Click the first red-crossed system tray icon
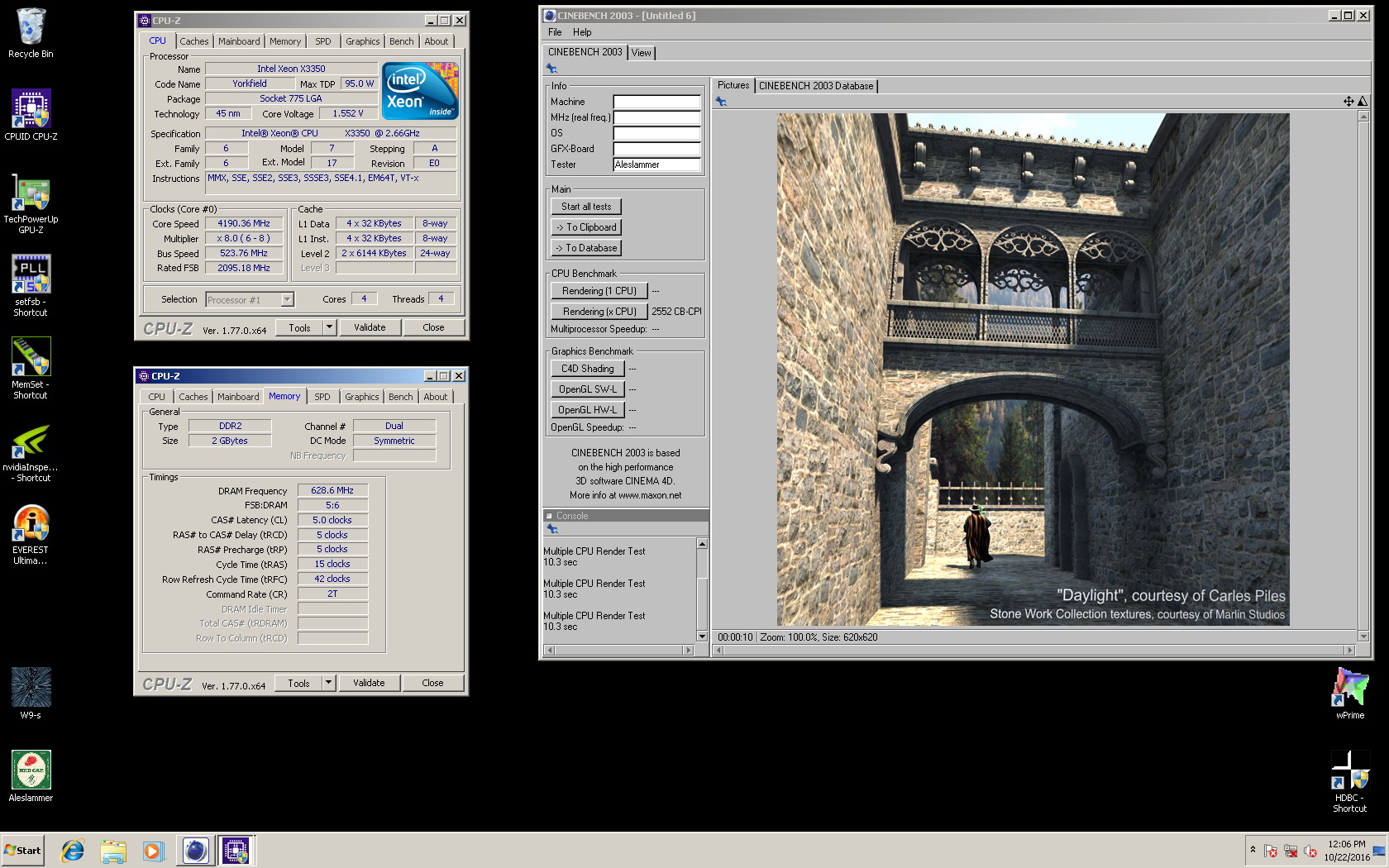1389x868 pixels. [x=1272, y=851]
